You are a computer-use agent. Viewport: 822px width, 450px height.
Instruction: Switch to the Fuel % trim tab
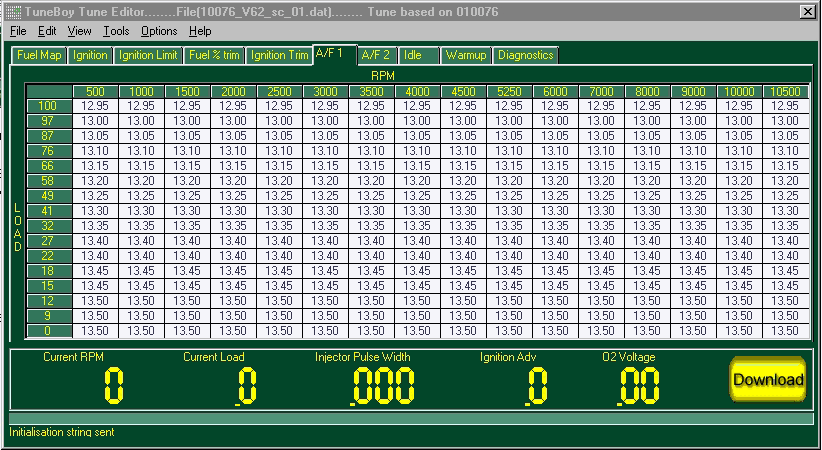pos(214,55)
